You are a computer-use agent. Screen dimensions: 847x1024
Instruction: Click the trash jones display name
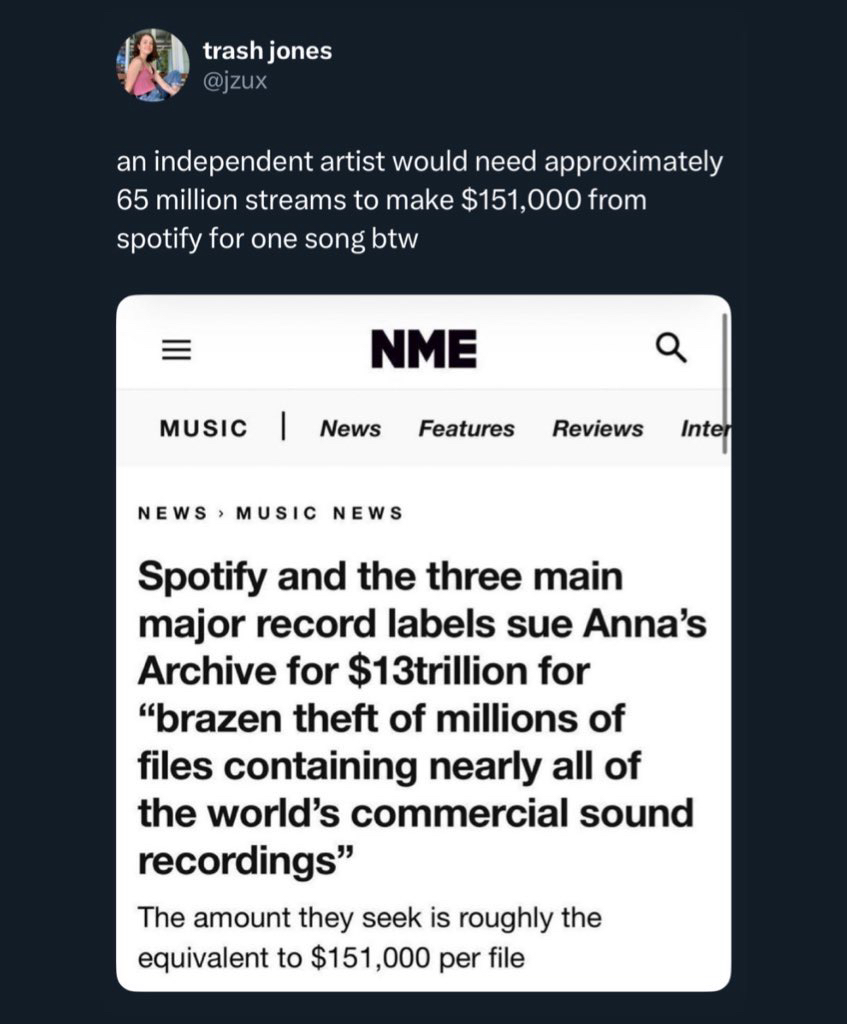click(267, 51)
